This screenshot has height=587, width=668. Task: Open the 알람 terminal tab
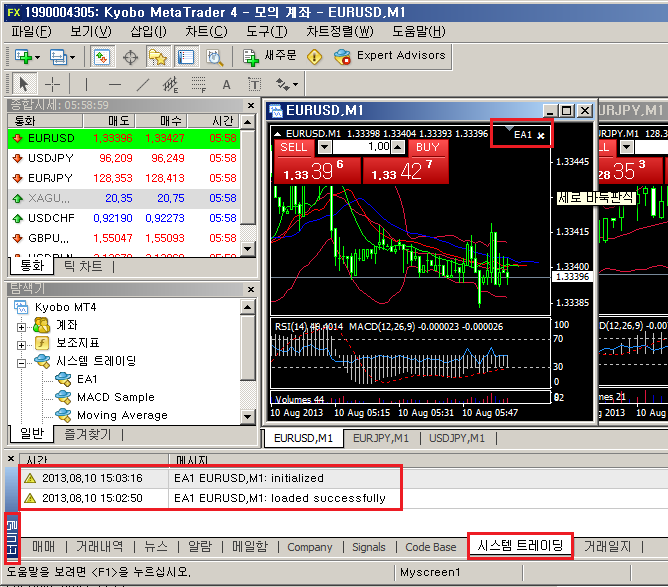coord(200,547)
